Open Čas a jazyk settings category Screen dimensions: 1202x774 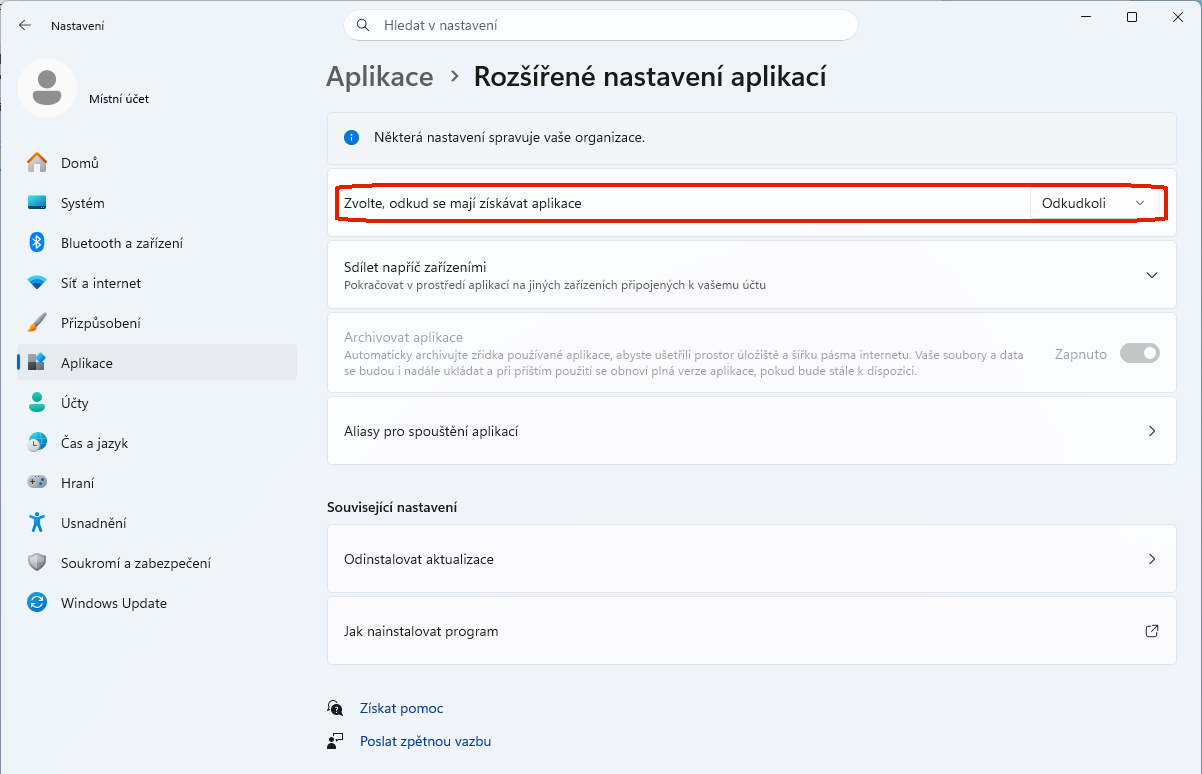pyautogui.click(x=94, y=443)
